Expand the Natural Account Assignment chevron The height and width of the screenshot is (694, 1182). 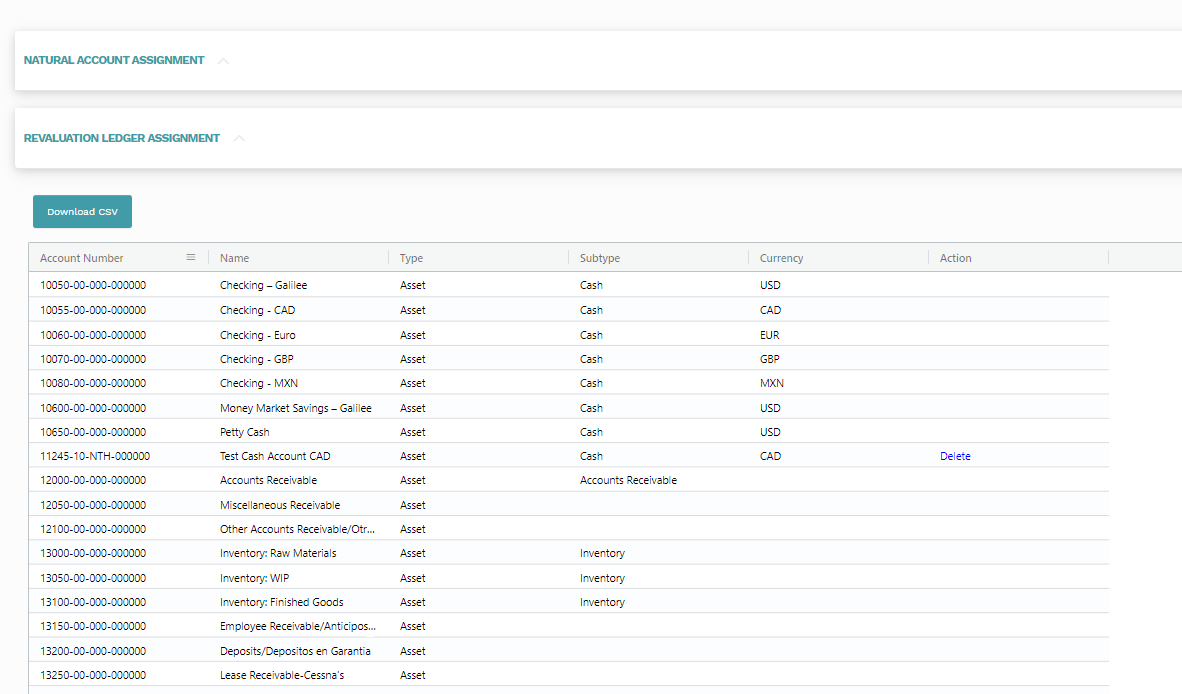pyautogui.click(x=223, y=61)
